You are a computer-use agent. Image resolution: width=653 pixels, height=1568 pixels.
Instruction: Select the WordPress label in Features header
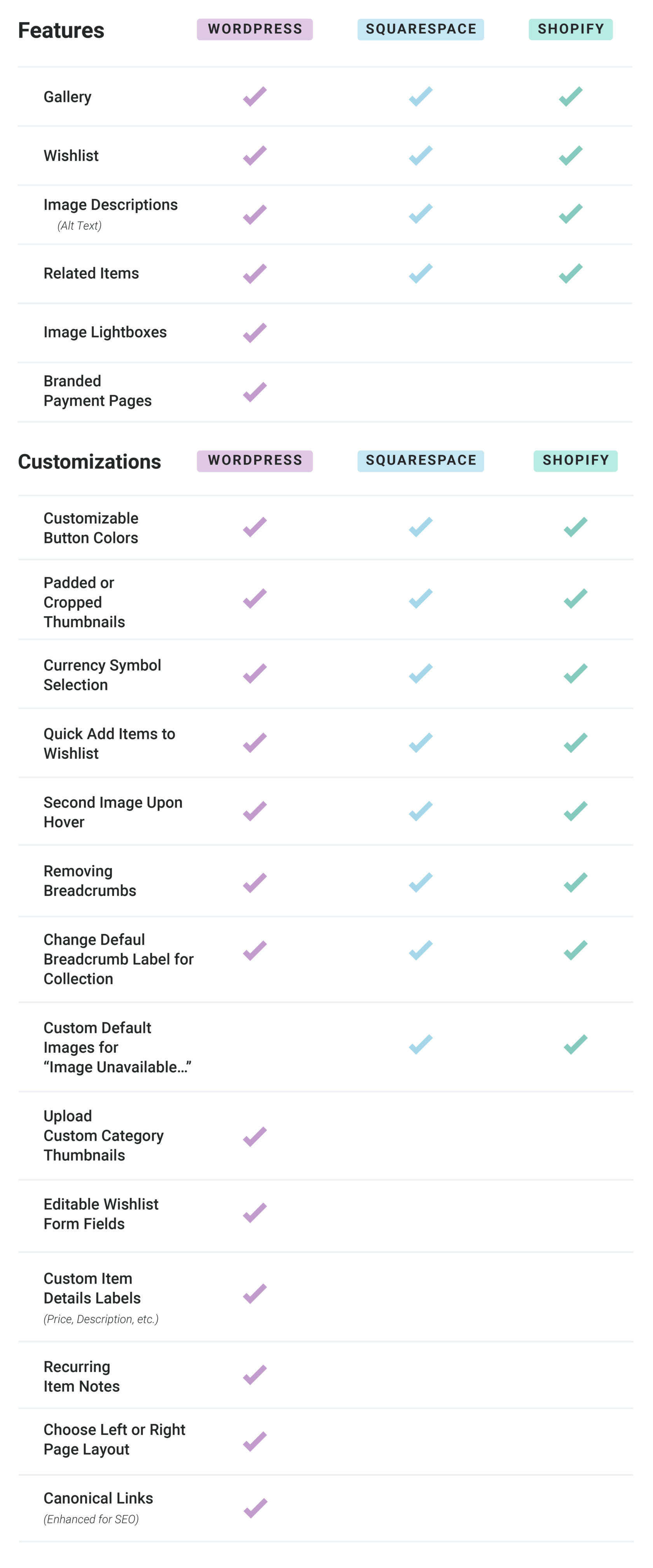click(x=254, y=29)
